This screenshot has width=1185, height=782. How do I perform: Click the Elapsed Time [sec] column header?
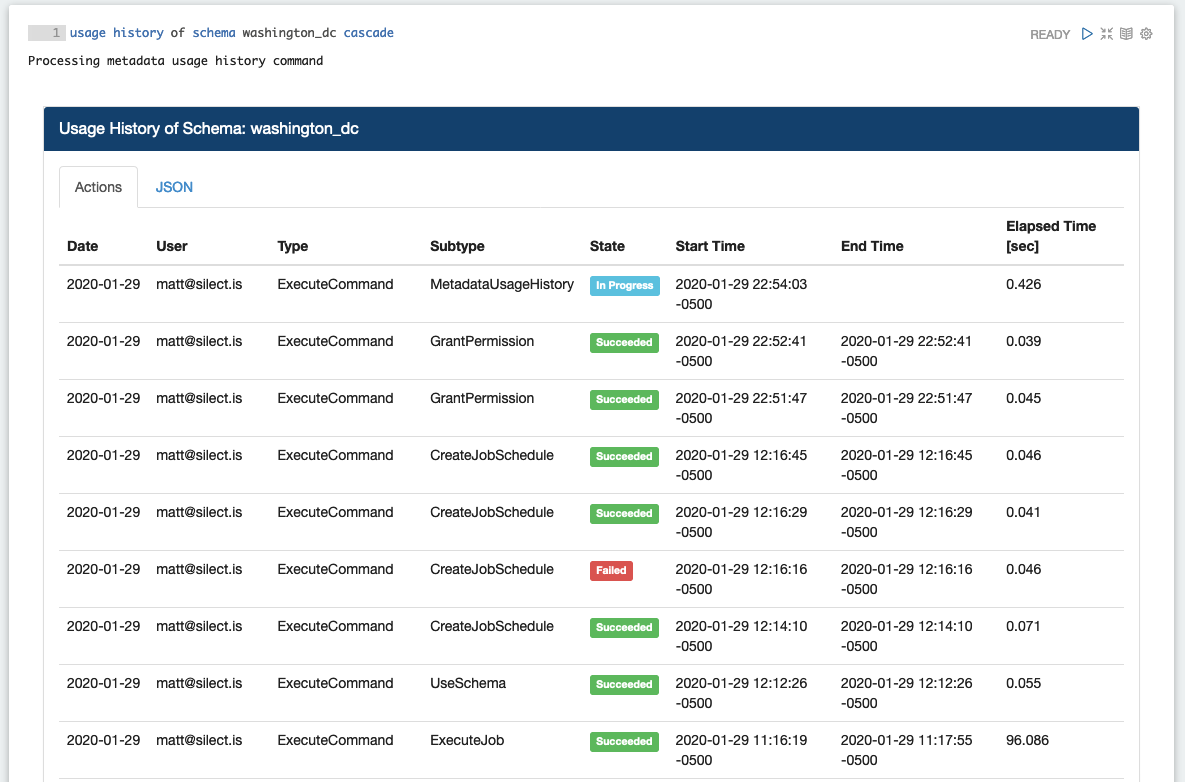click(1050, 236)
